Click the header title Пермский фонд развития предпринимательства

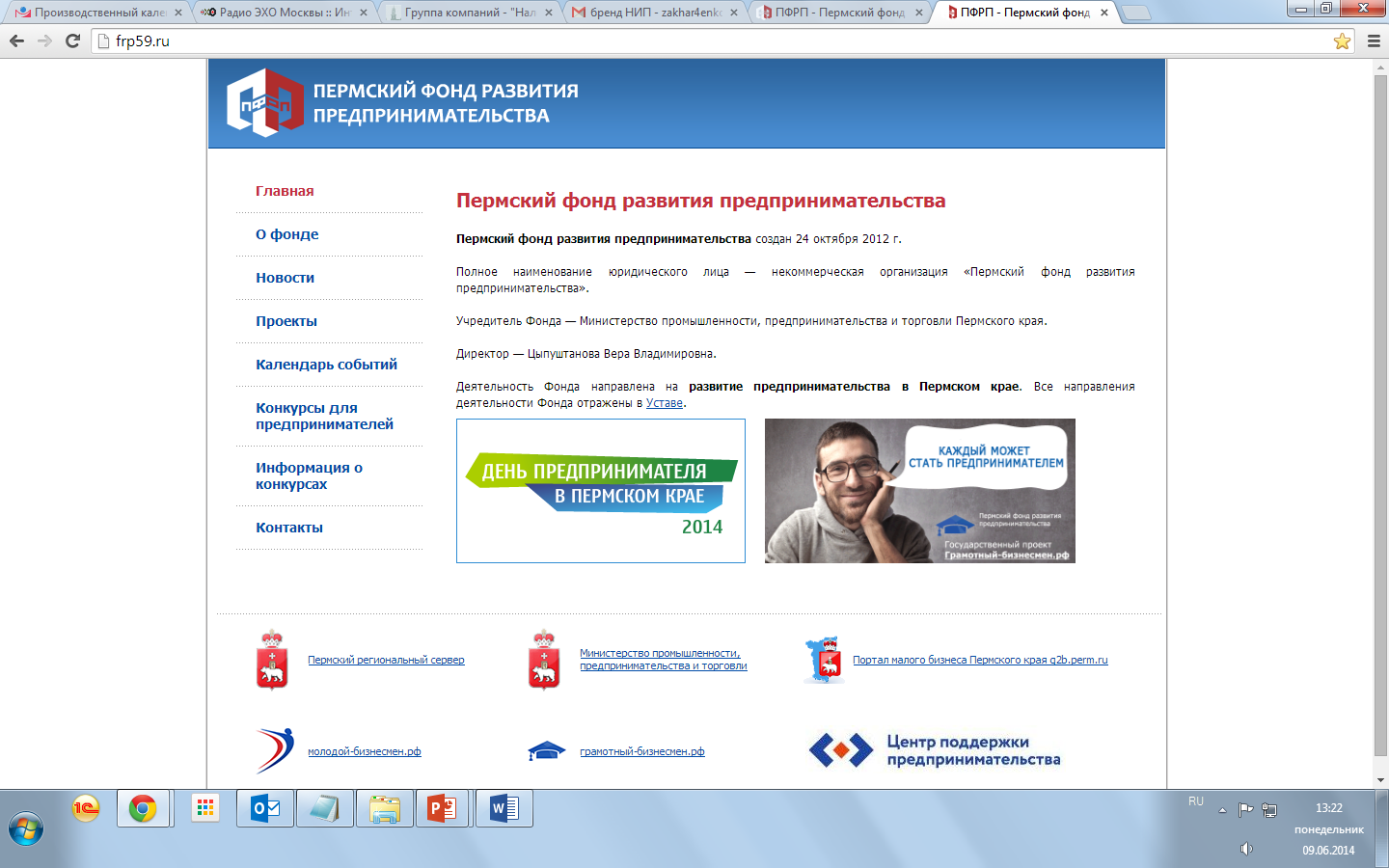coord(446,102)
